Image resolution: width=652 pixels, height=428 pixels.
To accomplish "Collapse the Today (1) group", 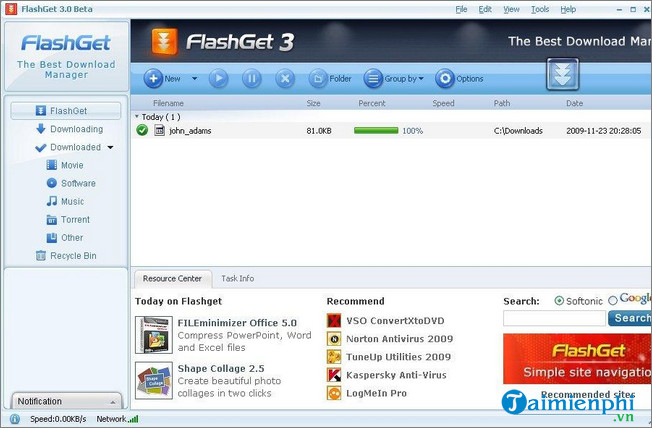I will [x=137, y=116].
